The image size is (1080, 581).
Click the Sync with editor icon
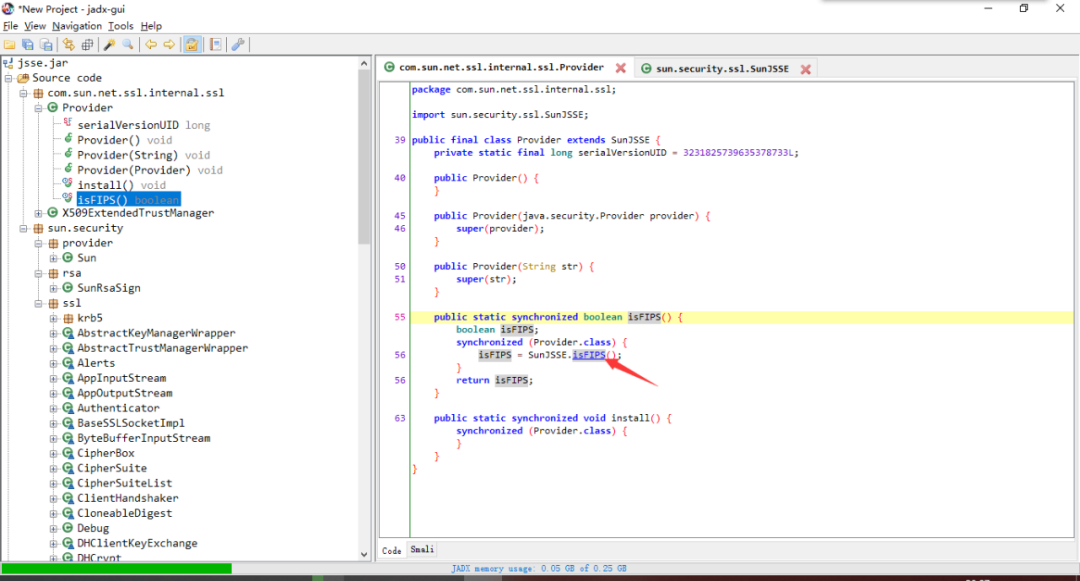69,45
